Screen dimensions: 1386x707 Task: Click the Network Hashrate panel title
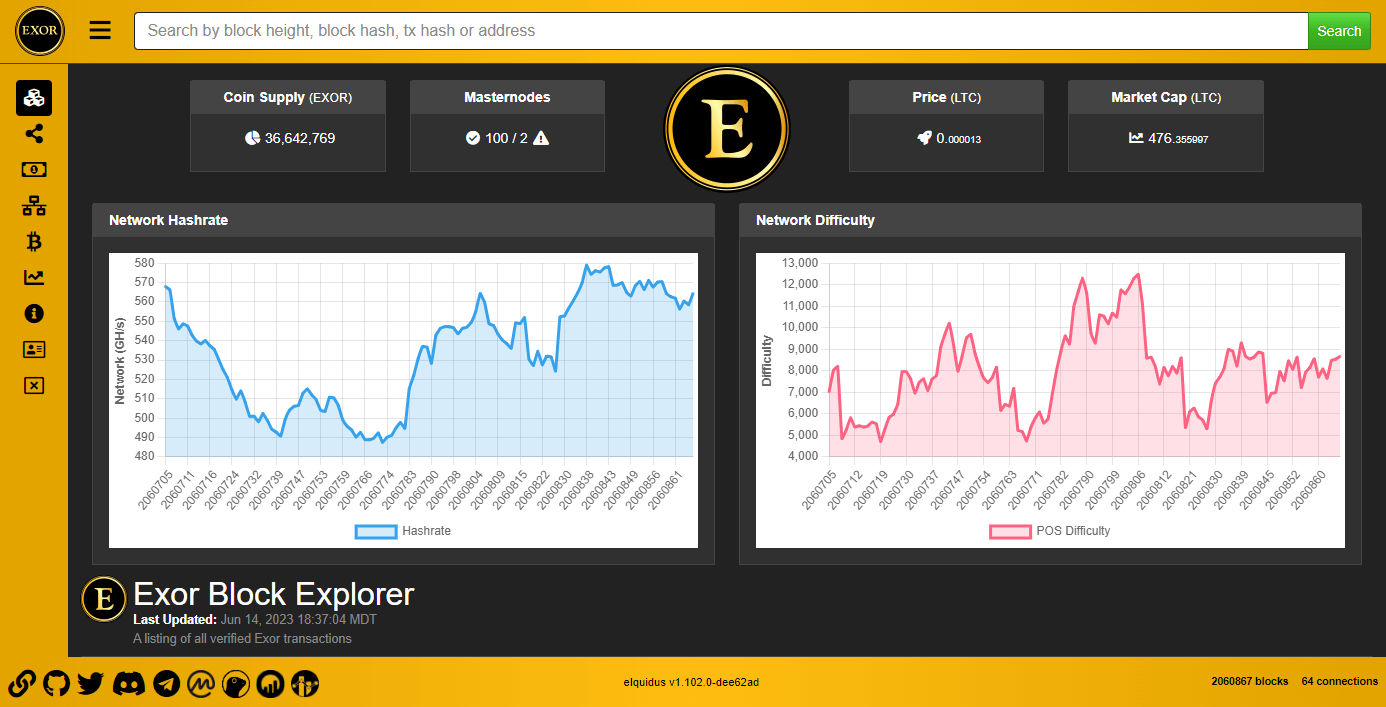[x=168, y=220]
